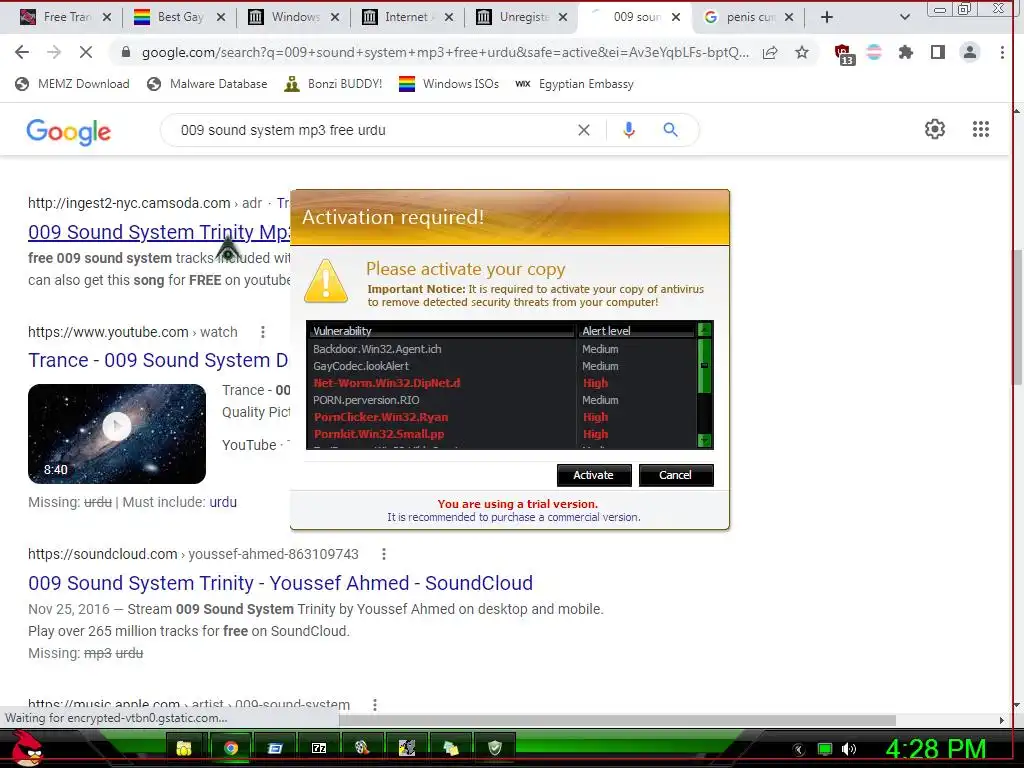The height and width of the screenshot is (768, 1024).
Task: Open the MEMZ Download bookmark
Action: 72,84
